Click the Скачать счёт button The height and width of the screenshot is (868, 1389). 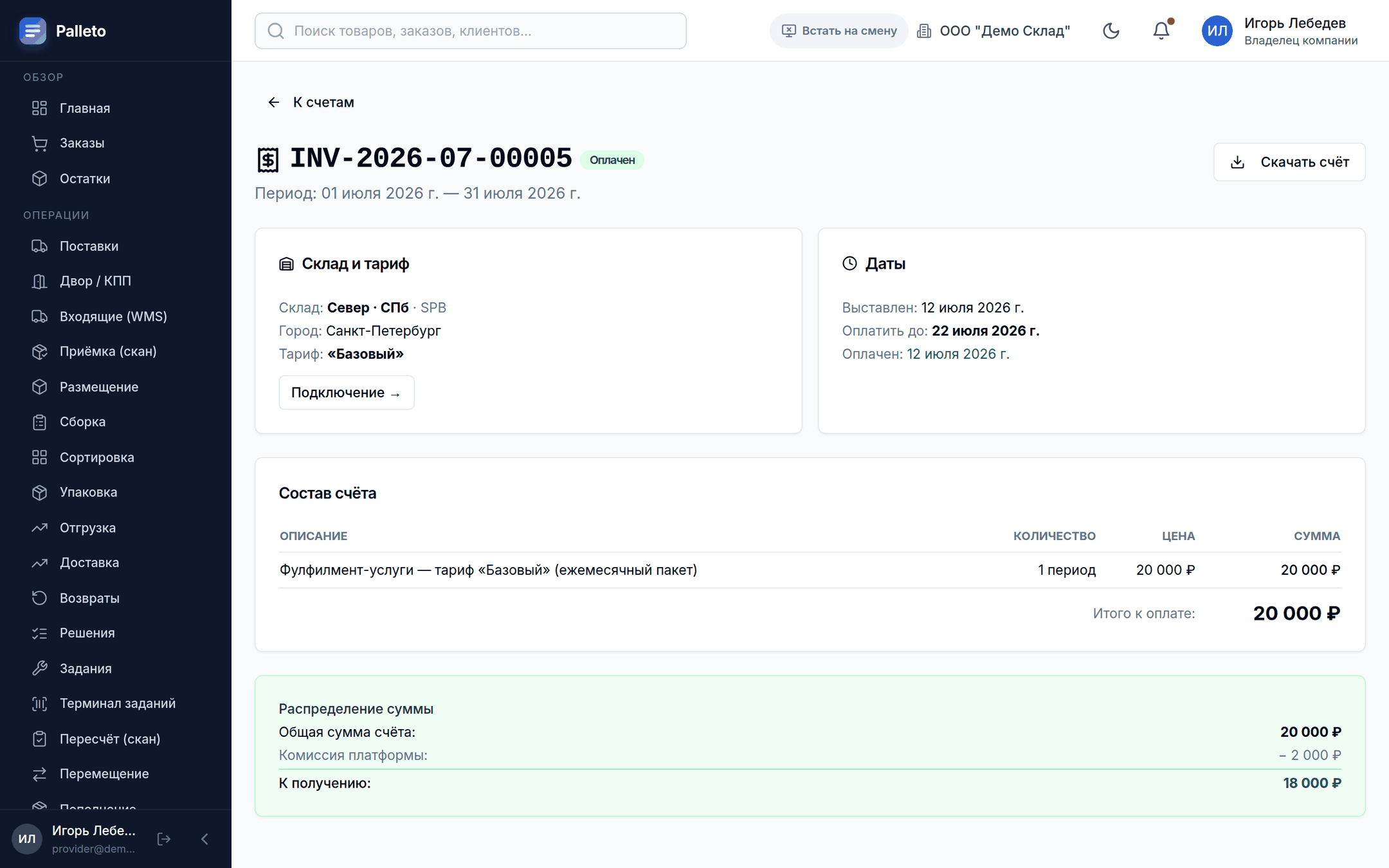(1289, 162)
